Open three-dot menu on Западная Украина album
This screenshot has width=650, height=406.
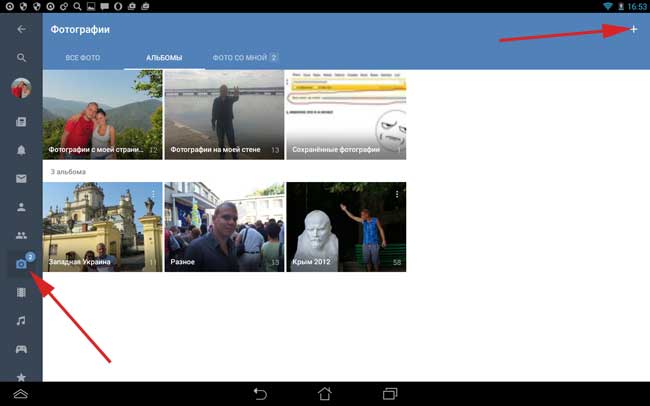point(153,193)
